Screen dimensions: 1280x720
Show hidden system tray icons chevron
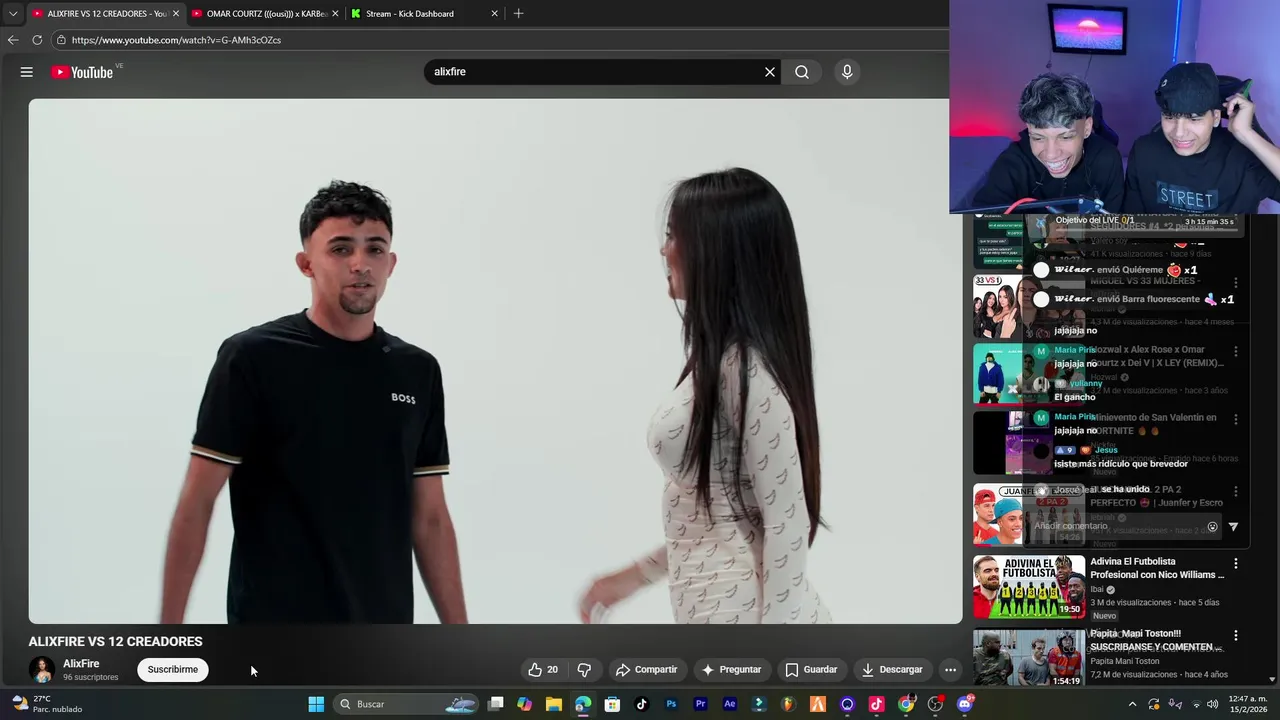tap(1132, 704)
